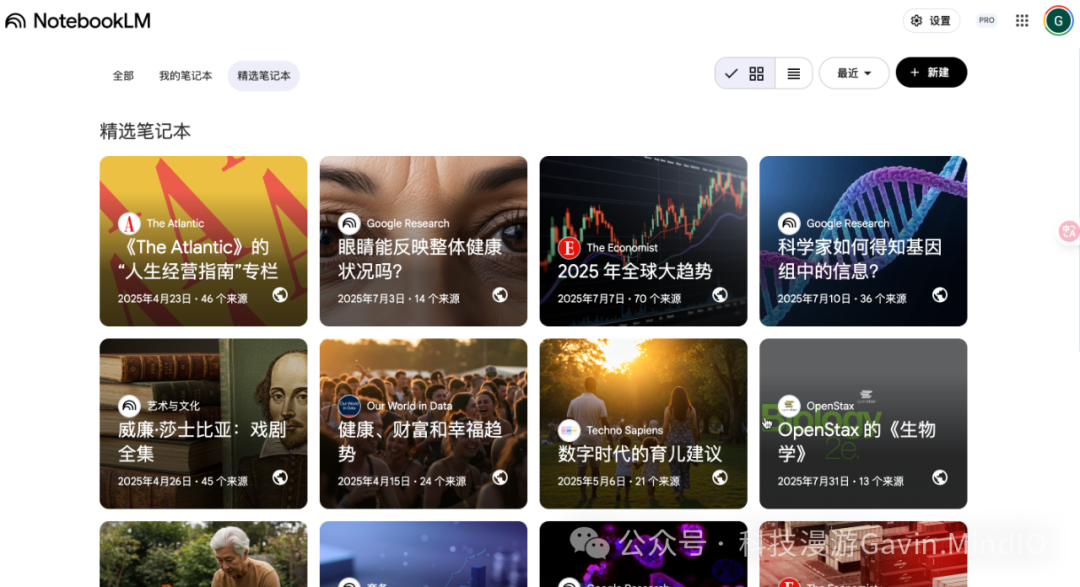The height and width of the screenshot is (587, 1080).
Task: Click globe icon on 莎士比亚 card
Action: [280, 477]
